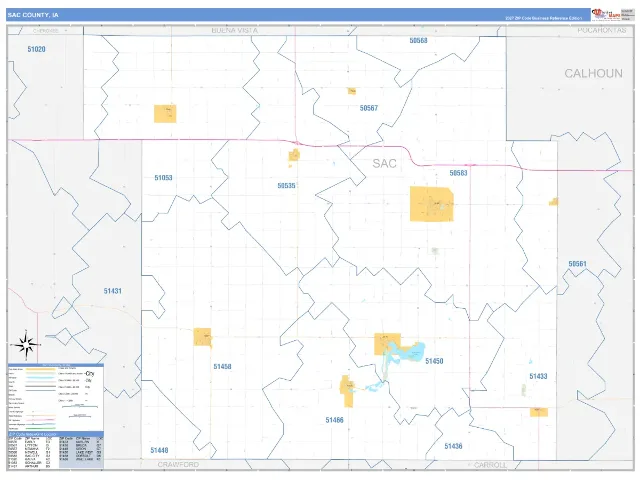Click the CALHOUN county label
This screenshot has width=640, height=480.
[x=593, y=73]
